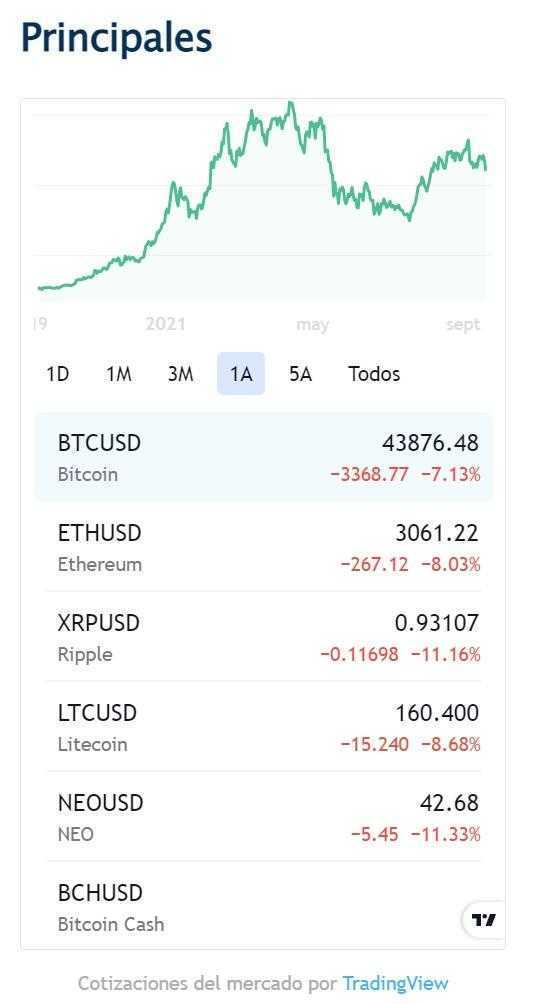
Task: Open the TradingView link in footer
Action: (395, 983)
